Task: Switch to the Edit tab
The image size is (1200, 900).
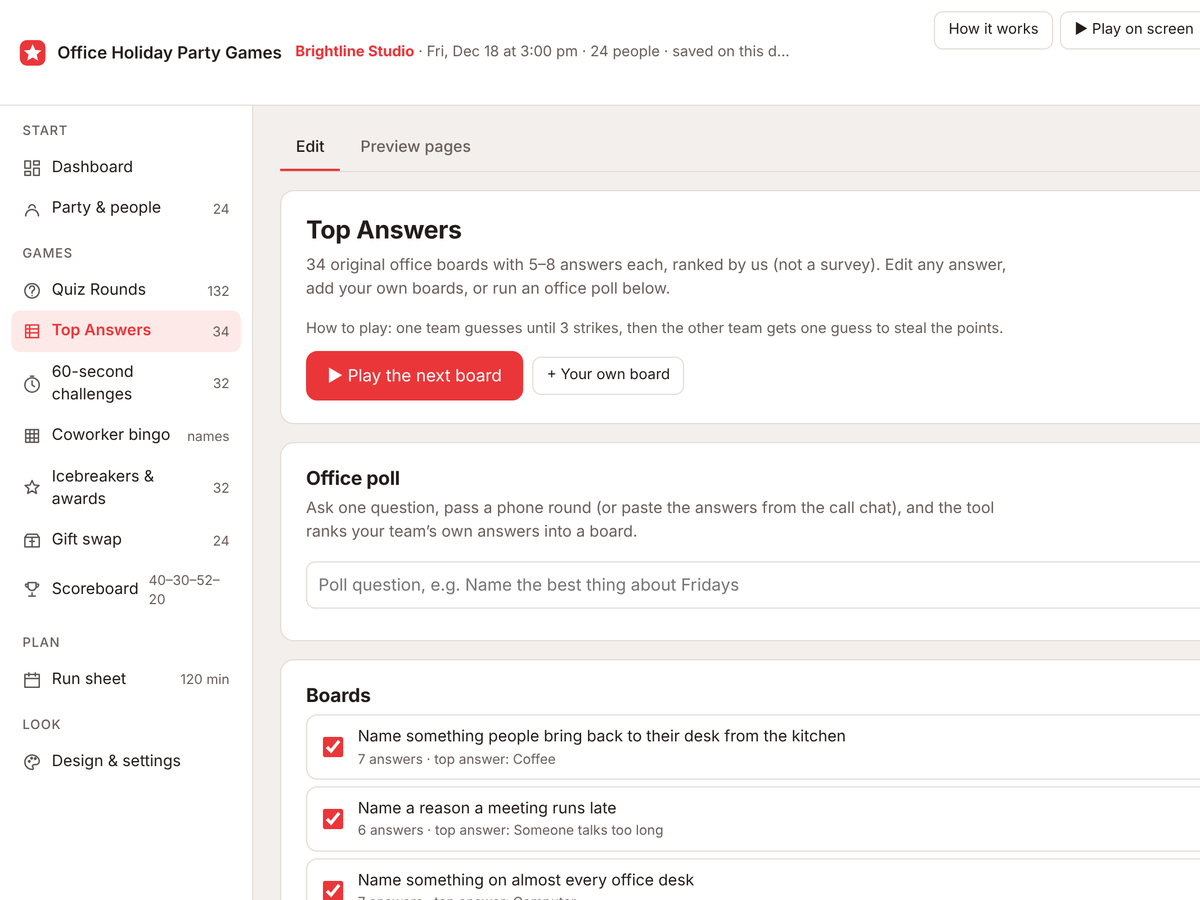Action: pyautogui.click(x=310, y=147)
